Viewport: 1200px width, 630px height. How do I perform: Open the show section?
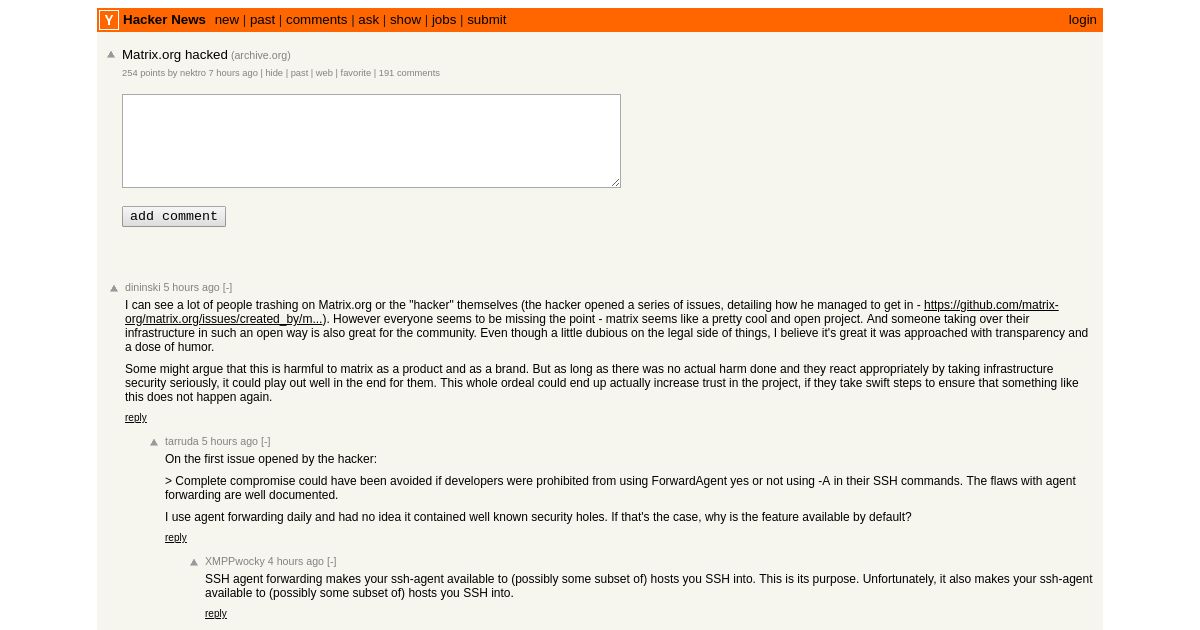point(405,20)
